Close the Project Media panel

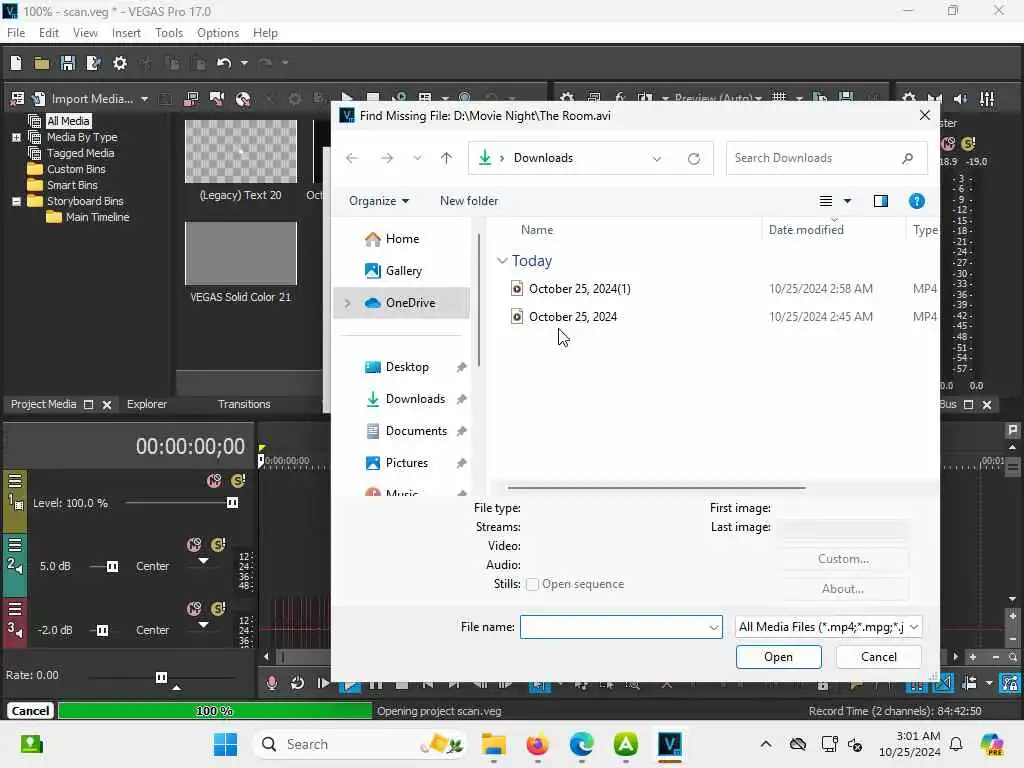coord(107,405)
